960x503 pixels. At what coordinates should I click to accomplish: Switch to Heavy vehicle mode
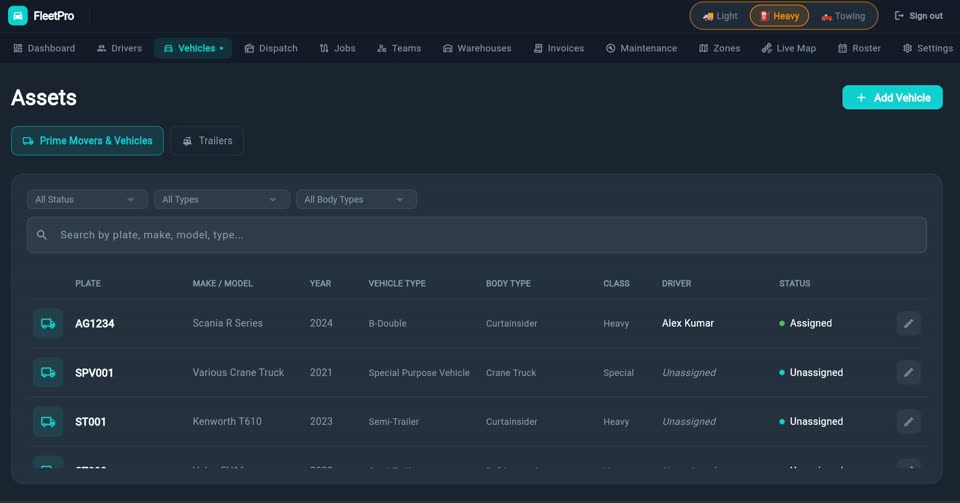(779, 16)
